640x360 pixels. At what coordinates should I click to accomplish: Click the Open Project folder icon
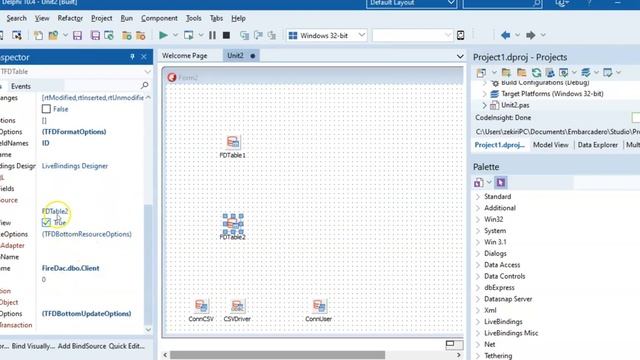(53, 36)
